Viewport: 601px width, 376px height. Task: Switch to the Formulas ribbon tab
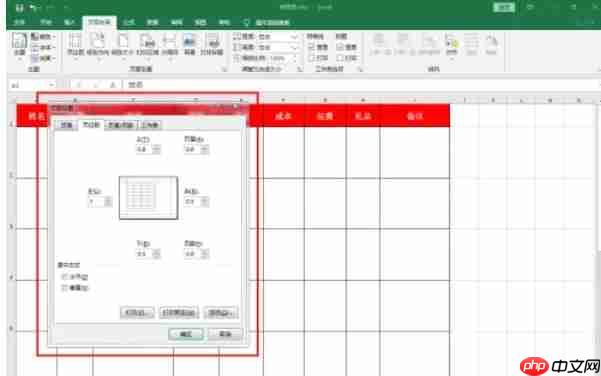pyautogui.click(x=129, y=23)
